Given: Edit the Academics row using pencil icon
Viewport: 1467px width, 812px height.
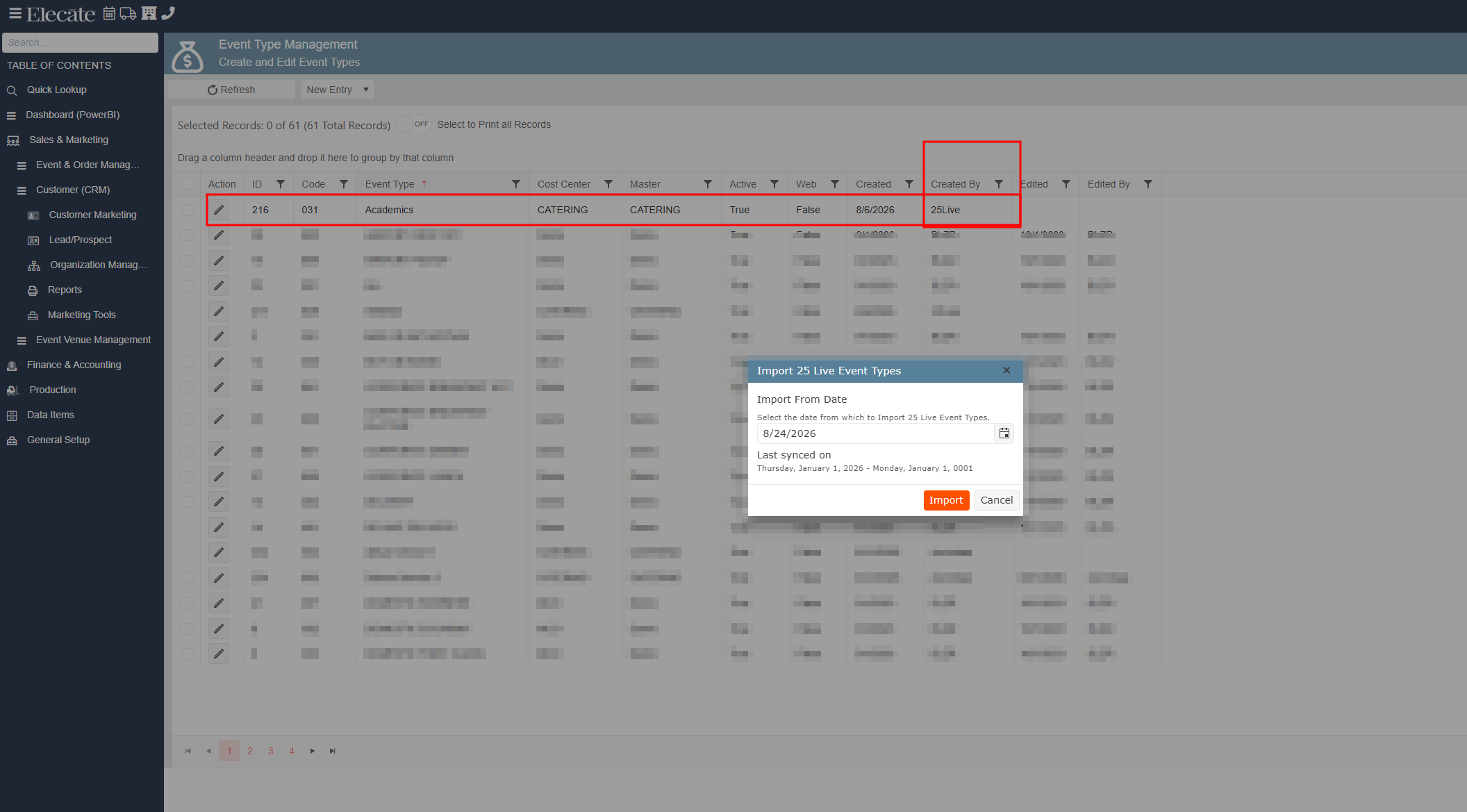Looking at the screenshot, I should 219,210.
